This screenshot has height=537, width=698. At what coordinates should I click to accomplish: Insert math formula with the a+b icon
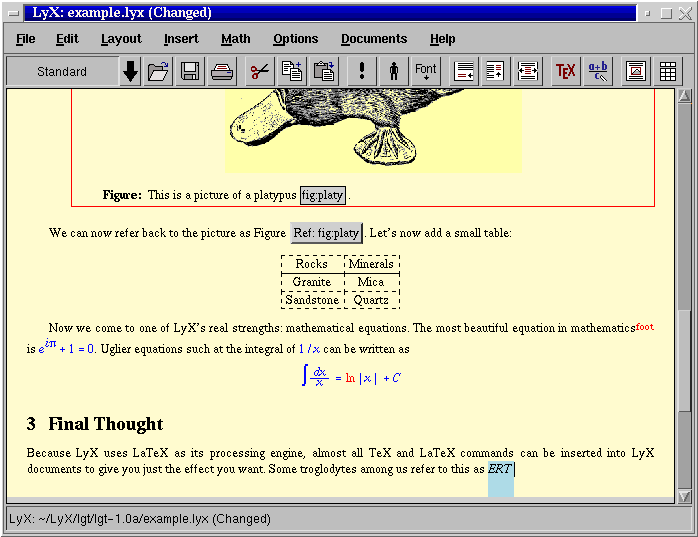(x=598, y=71)
